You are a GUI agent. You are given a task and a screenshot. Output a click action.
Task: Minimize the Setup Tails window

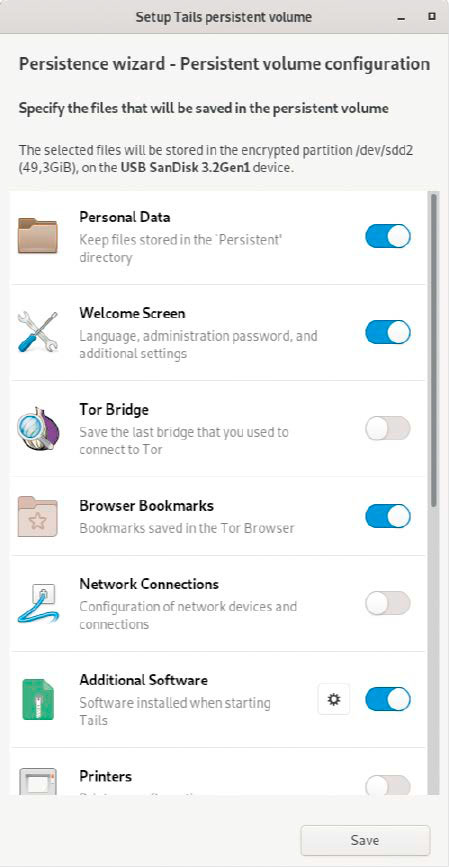point(401,18)
